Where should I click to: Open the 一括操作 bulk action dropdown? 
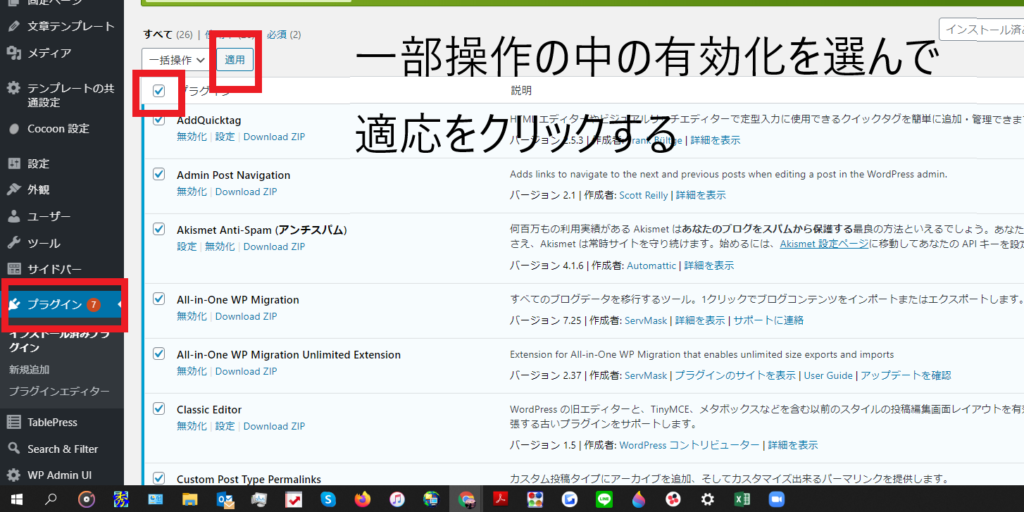[174, 59]
